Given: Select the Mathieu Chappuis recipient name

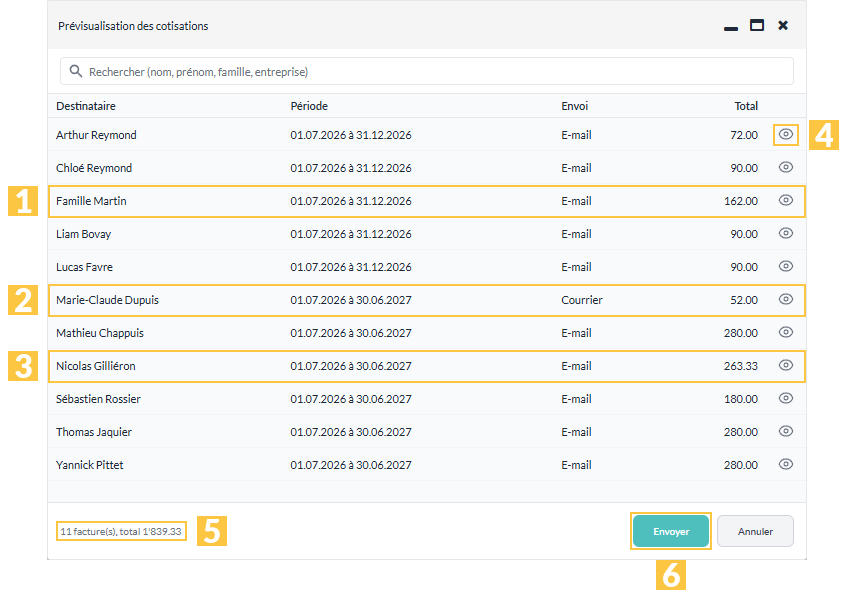Looking at the screenshot, I should (100, 333).
